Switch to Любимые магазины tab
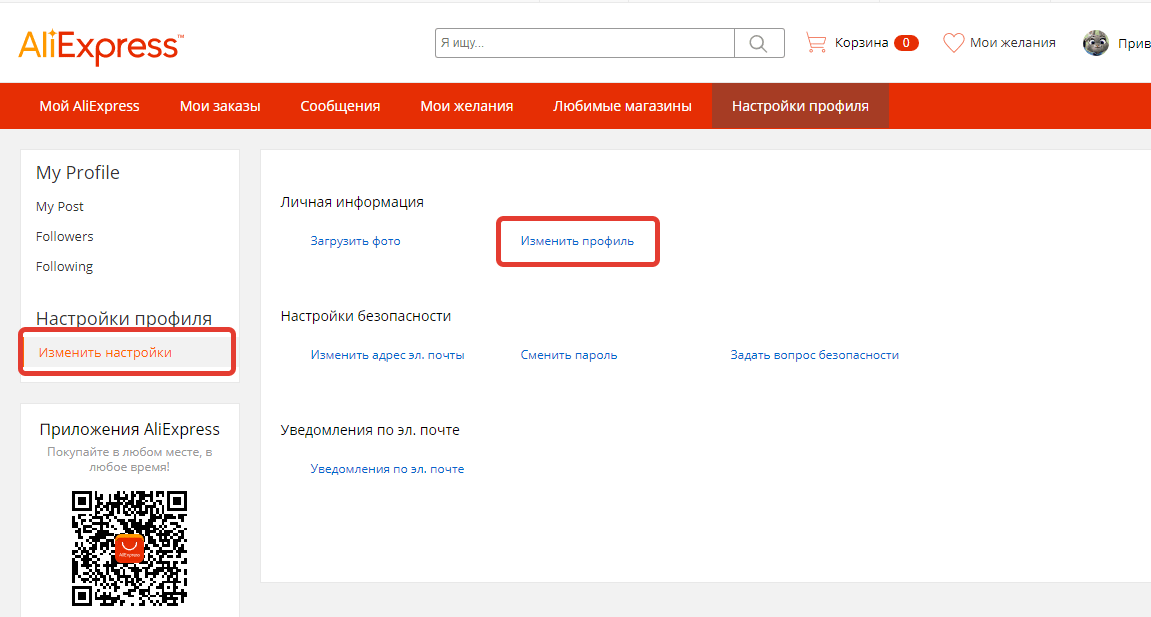 click(622, 106)
